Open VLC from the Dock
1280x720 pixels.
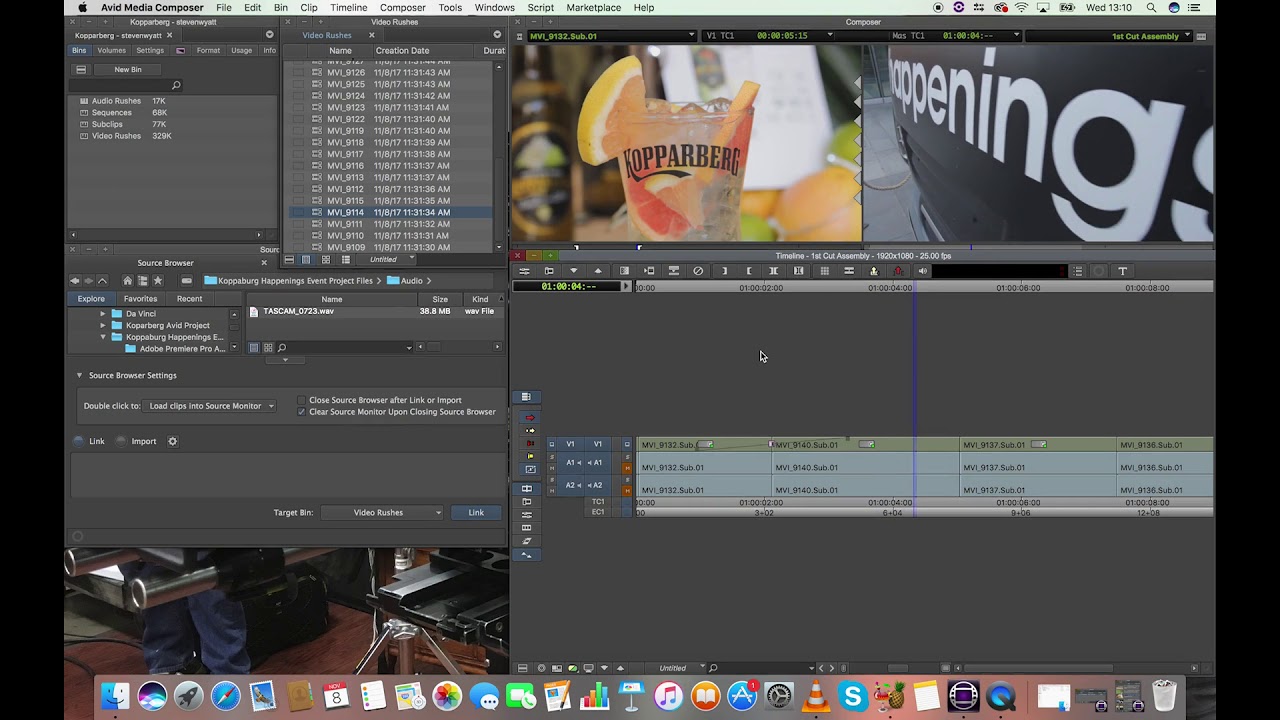click(817, 695)
